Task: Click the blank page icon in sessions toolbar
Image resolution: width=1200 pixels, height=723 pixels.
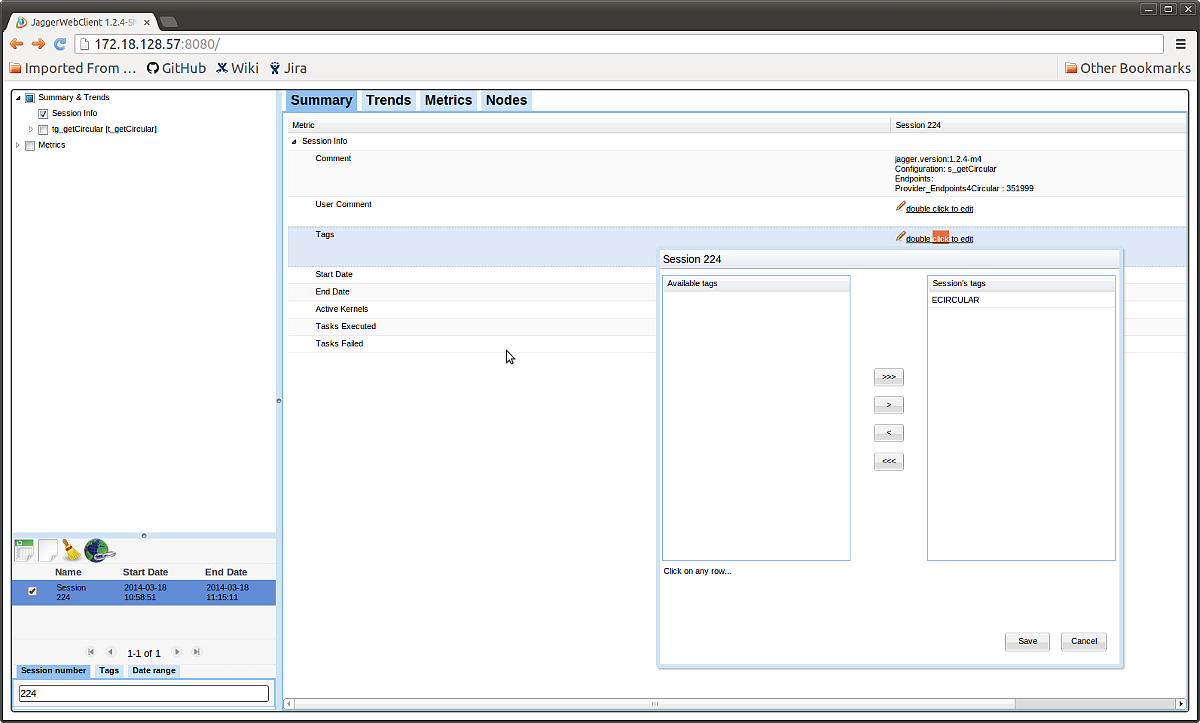Action: 48,549
